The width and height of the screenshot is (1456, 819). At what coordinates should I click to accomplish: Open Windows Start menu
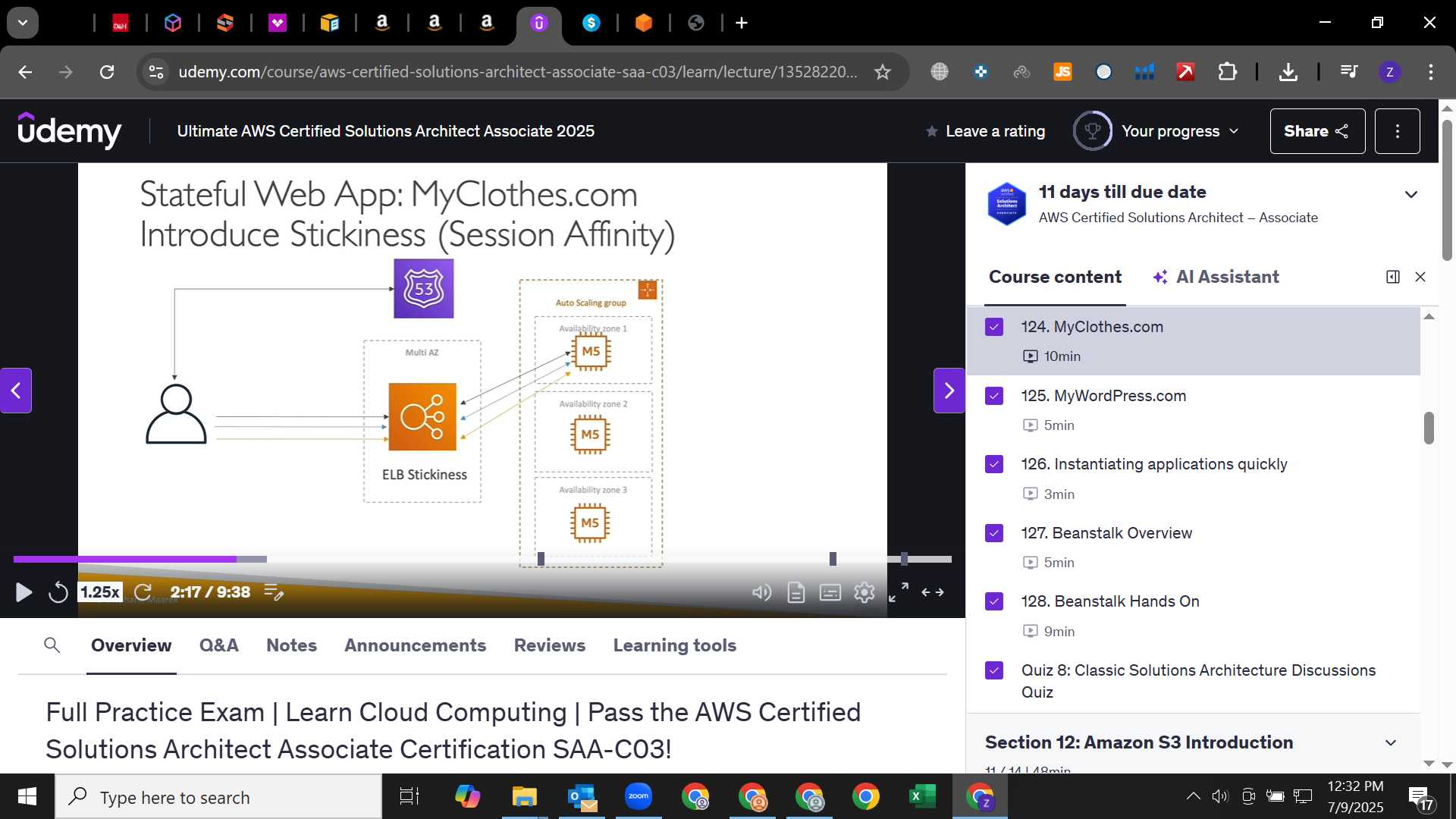click(x=27, y=796)
